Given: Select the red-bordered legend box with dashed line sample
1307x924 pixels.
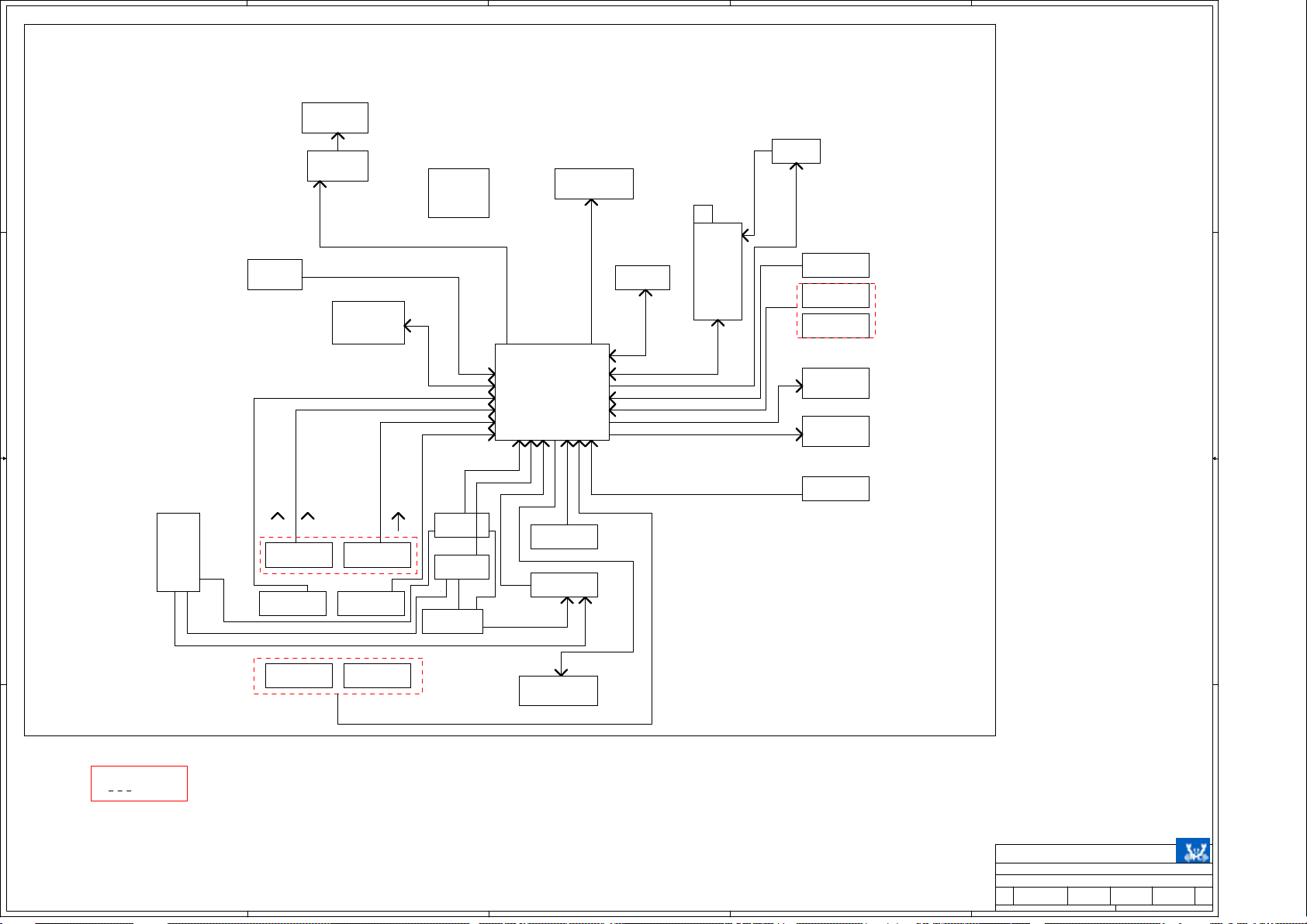Looking at the screenshot, I should pos(139,784).
